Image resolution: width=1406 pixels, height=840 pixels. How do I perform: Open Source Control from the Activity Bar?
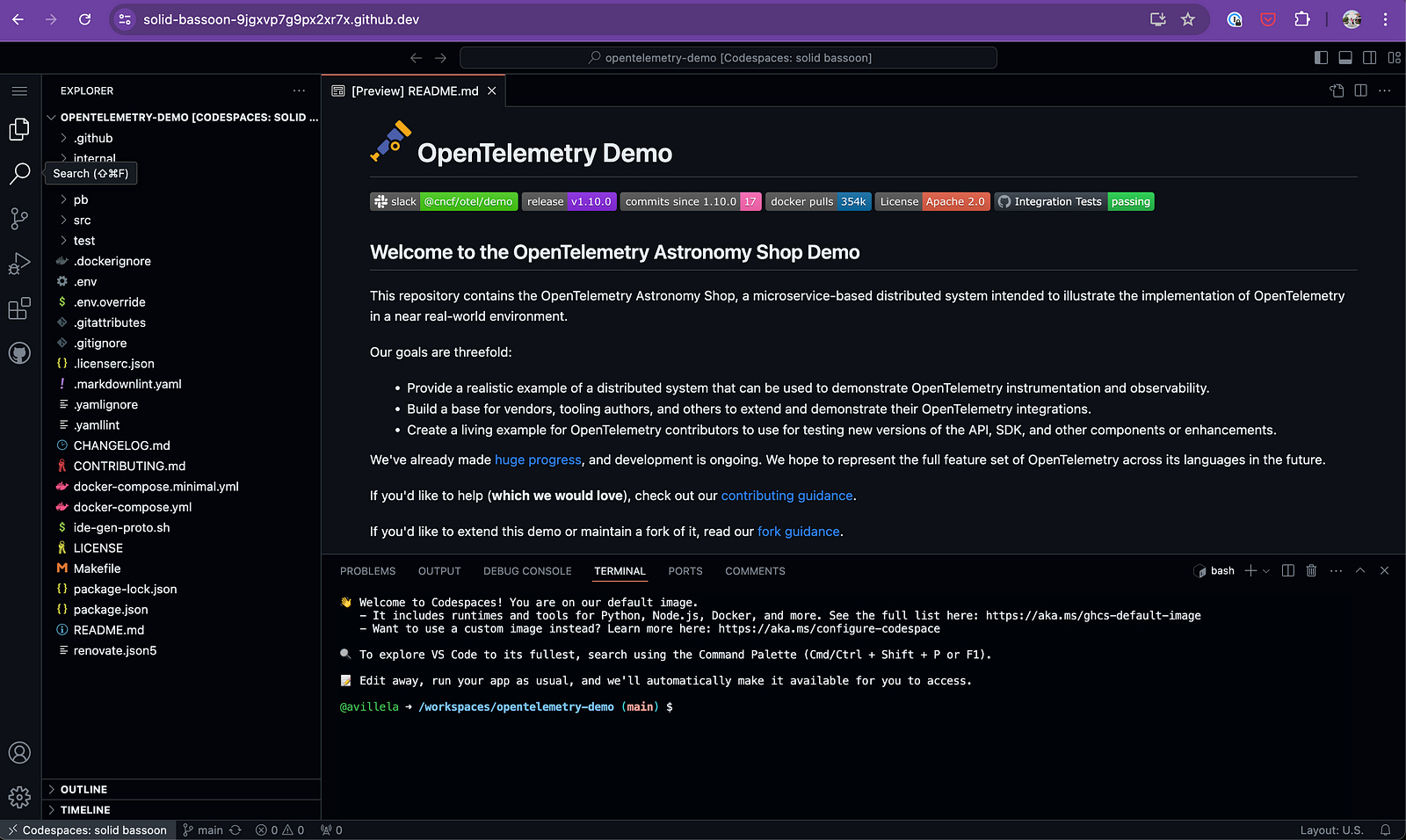(x=19, y=219)
